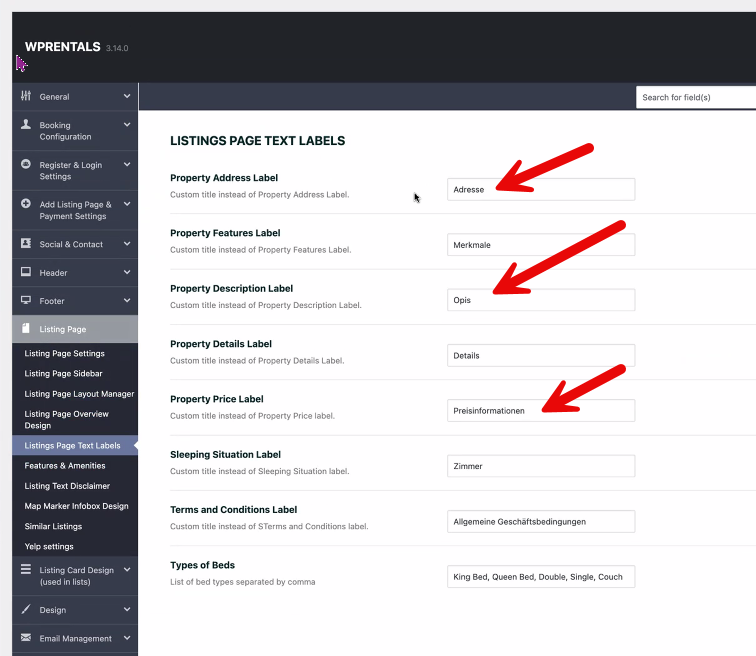
Task: Click the 3.14.0 version number
Action: pos(117,48)
